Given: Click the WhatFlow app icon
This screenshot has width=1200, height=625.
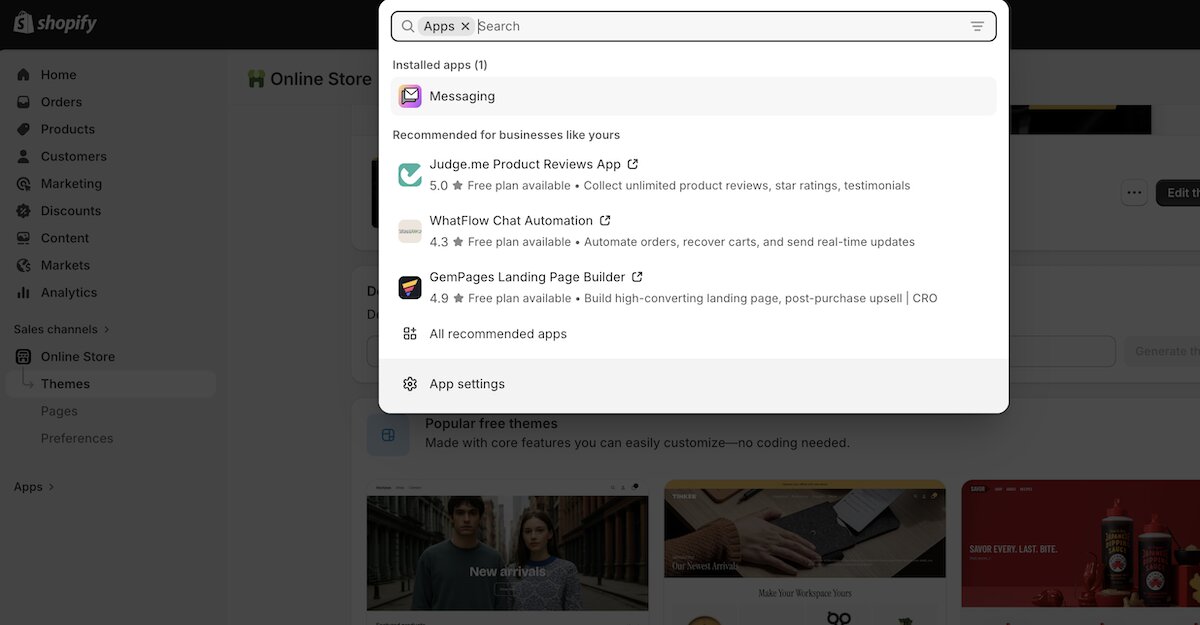Looking at the screenshot, I should point(410,231).
